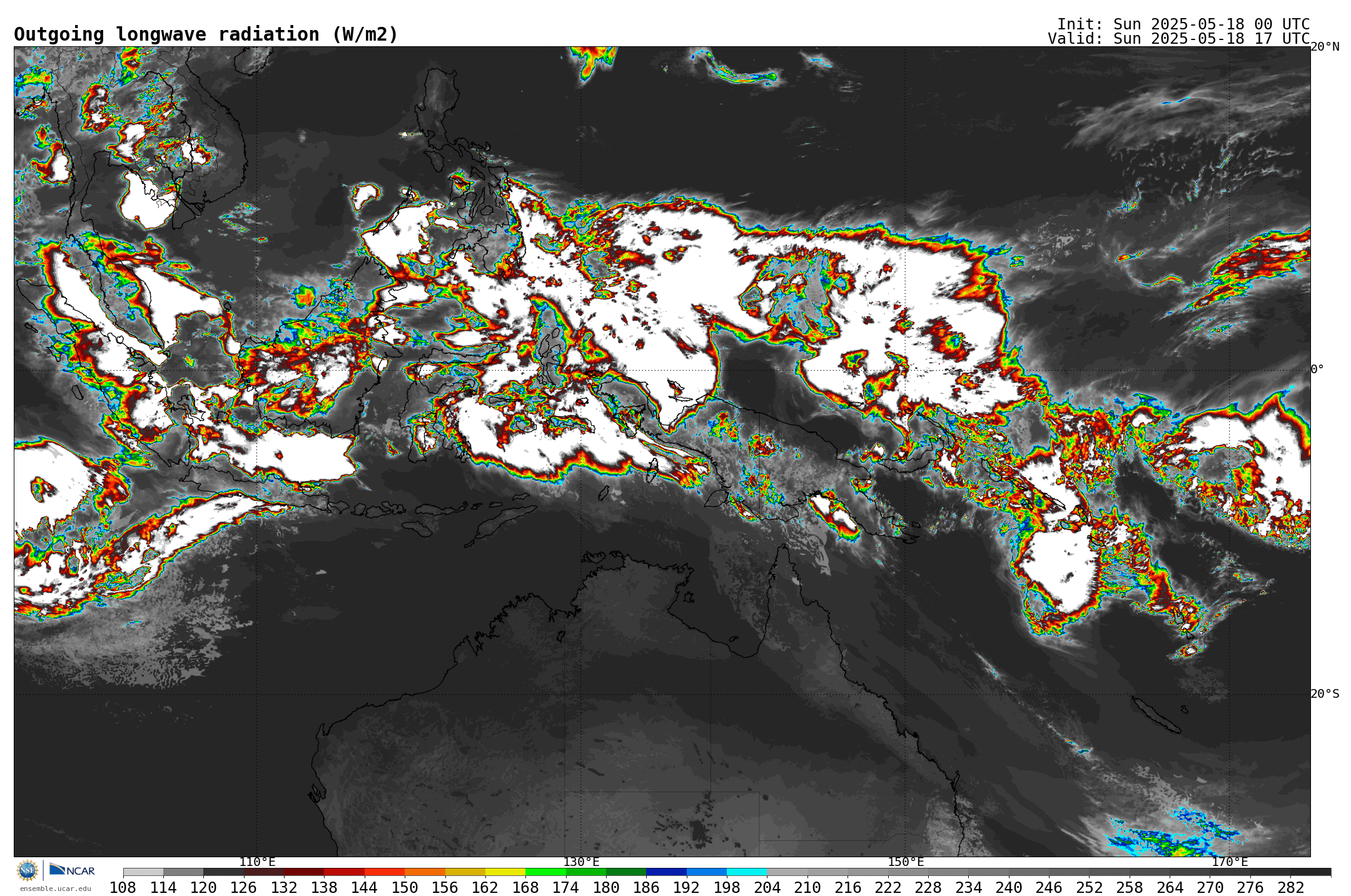Click the NSF round logo
1351x896 pixels.
pos(28,870)
